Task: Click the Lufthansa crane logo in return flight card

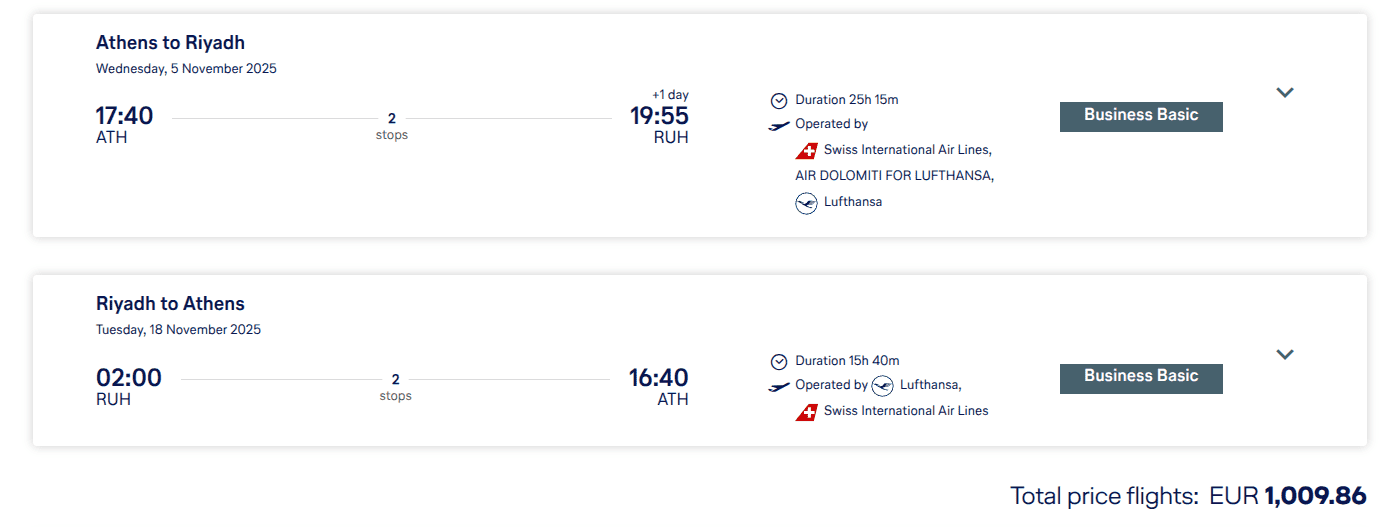Action: (x=882, y=386)
